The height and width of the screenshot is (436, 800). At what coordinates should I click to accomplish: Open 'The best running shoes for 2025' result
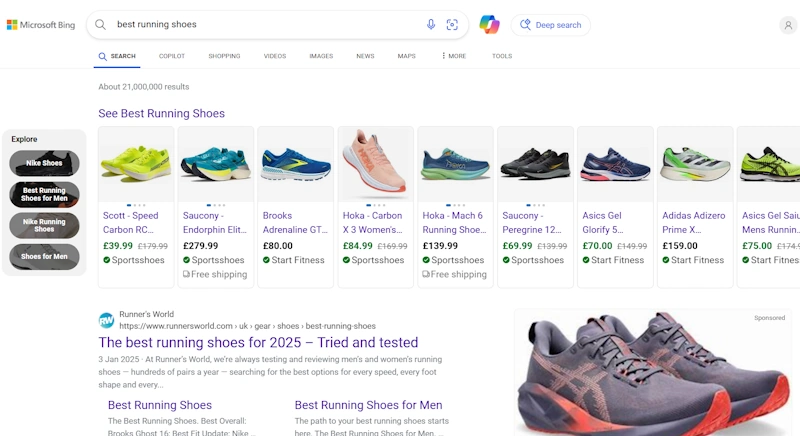pos(258,342)
